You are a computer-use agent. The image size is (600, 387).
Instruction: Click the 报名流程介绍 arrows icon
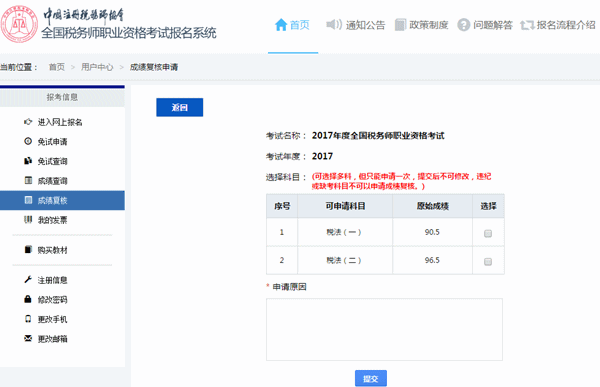tap(527, 25)
